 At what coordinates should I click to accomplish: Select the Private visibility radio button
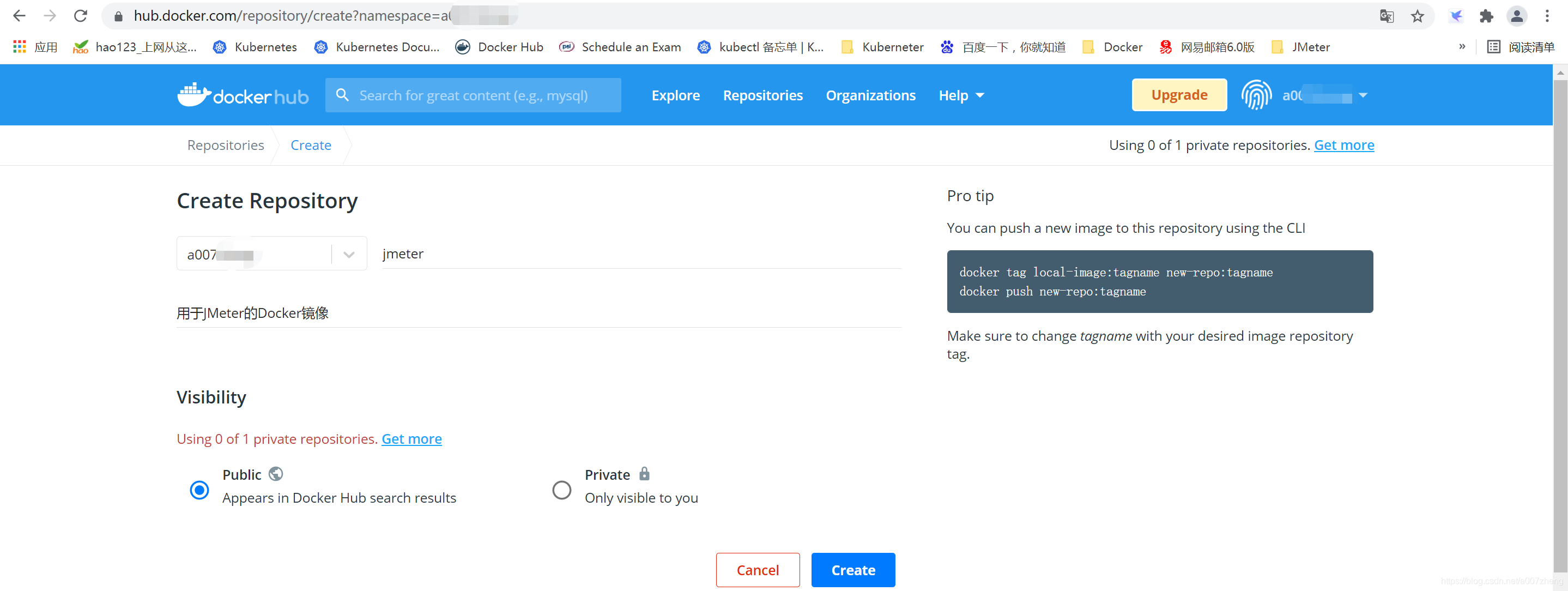click(561, 490)
